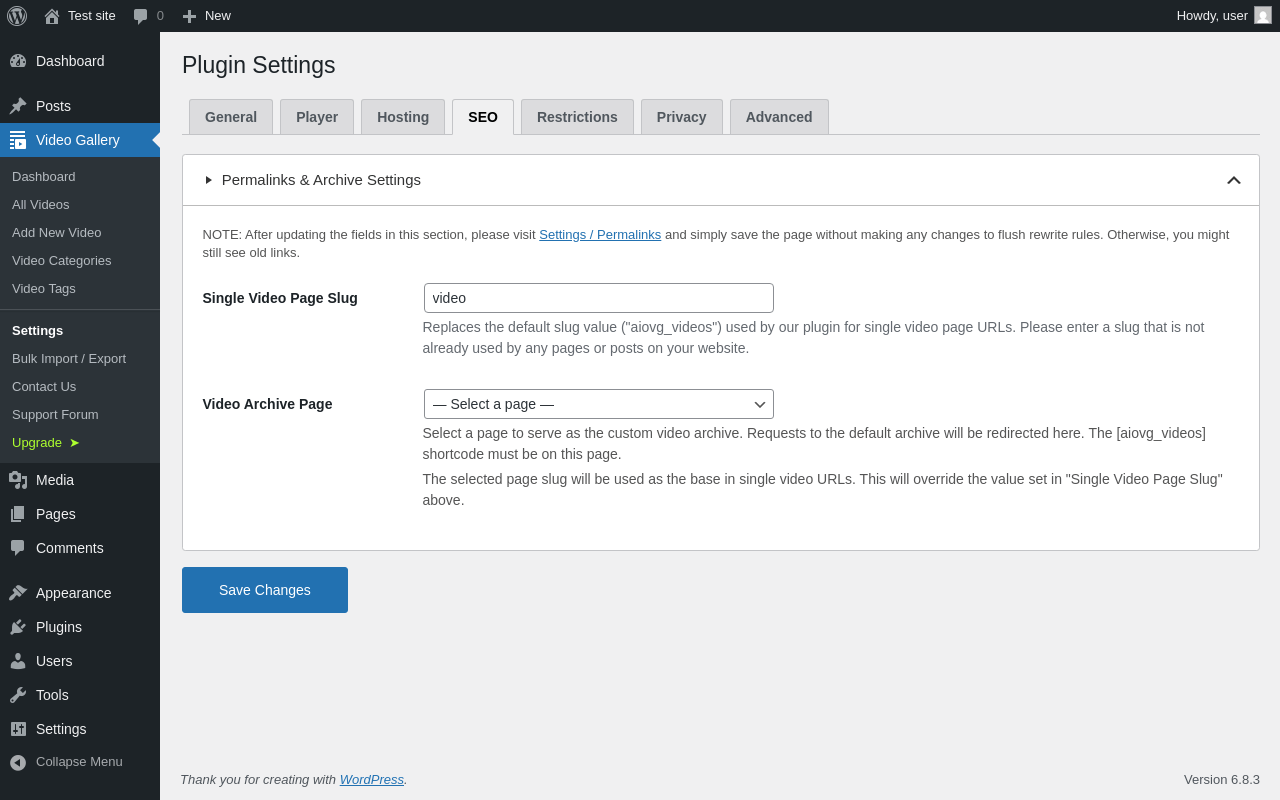This screenshot has width=1280, height=800.
Task: Click the Plugins plug icon
Action: tap(18, 627)
